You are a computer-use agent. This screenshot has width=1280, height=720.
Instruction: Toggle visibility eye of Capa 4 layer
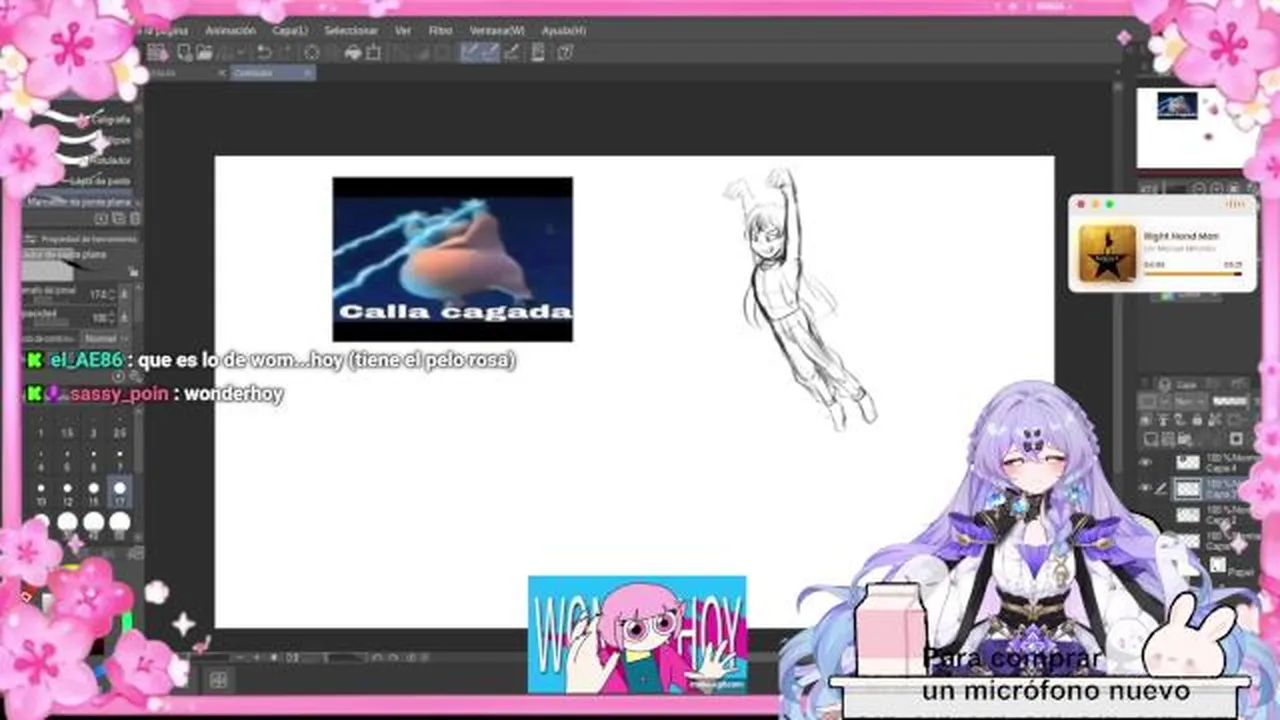pos(1146,462)
